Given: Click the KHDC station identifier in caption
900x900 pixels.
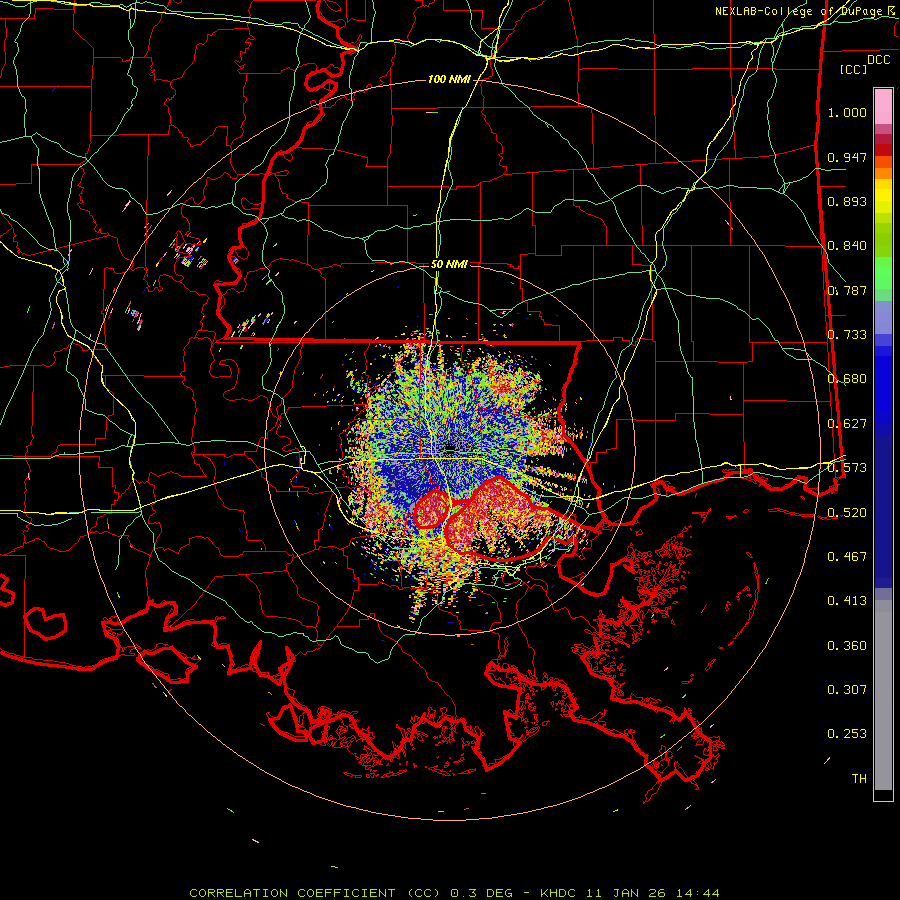Looking at the screenshot, I should click(559, 893).
